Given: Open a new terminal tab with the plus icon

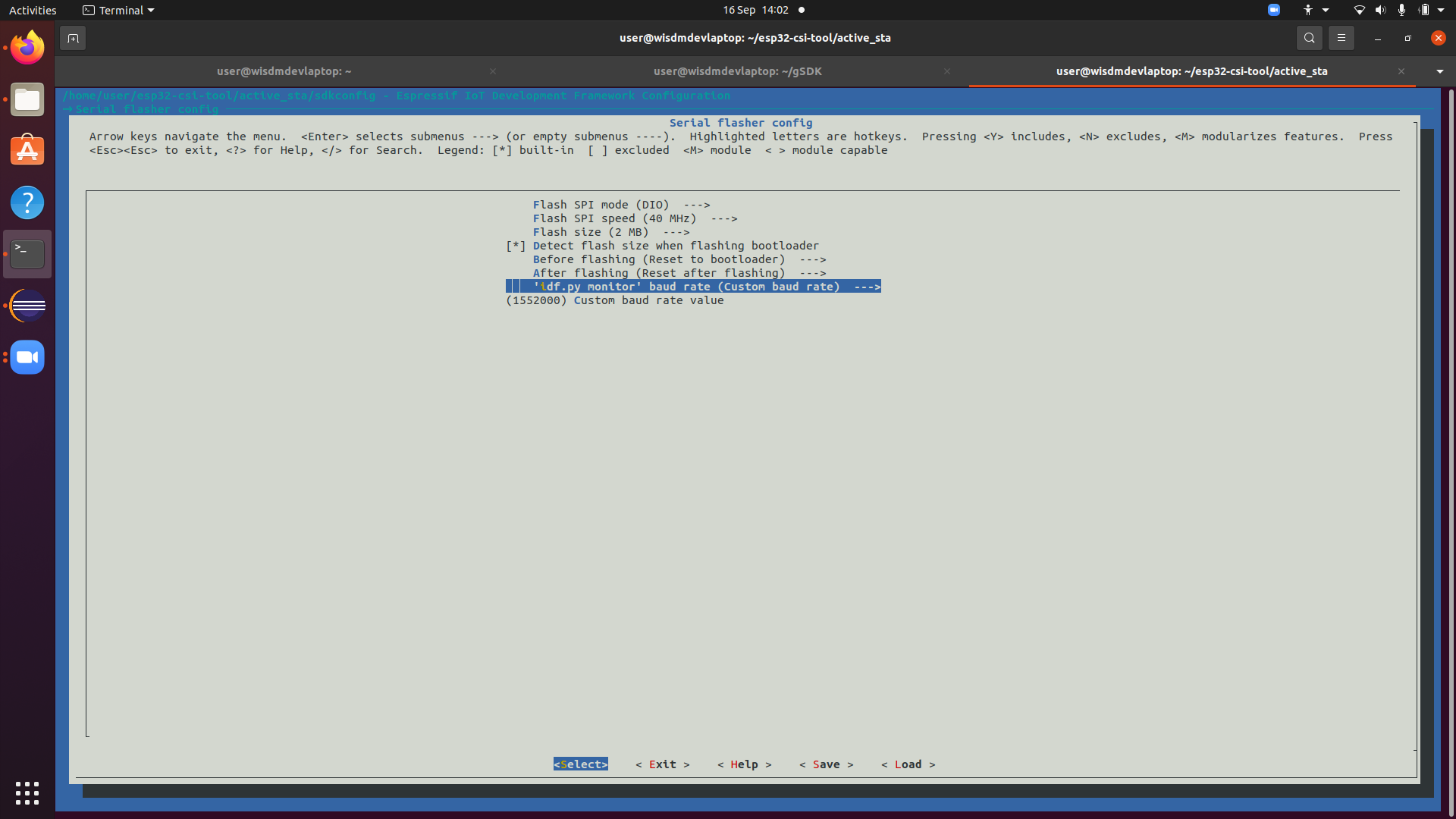Looking at the screenshot, I should pyautogui.click(x=72, y=37).
